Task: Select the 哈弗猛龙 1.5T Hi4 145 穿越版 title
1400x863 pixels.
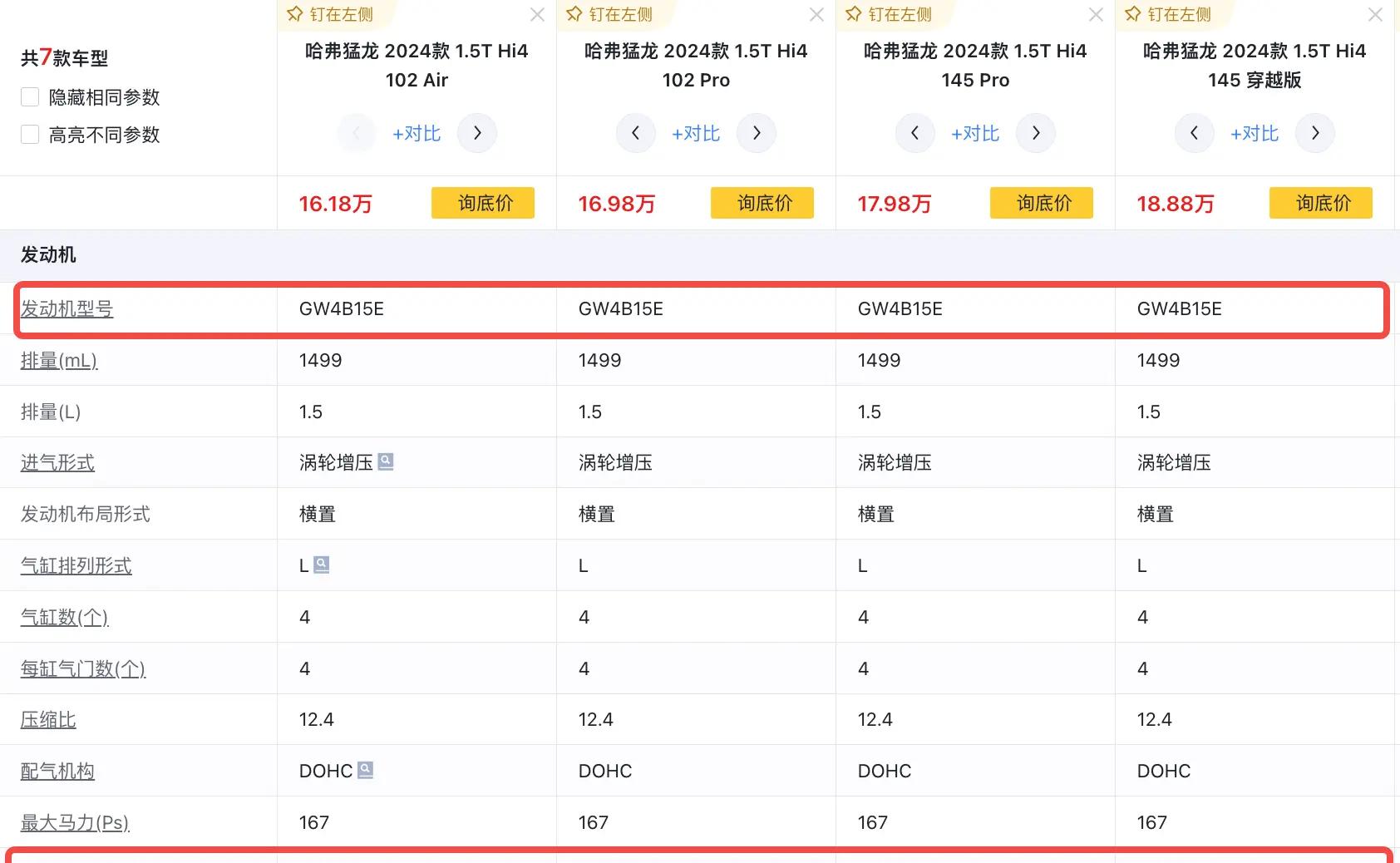Action: click(1255, 65)
